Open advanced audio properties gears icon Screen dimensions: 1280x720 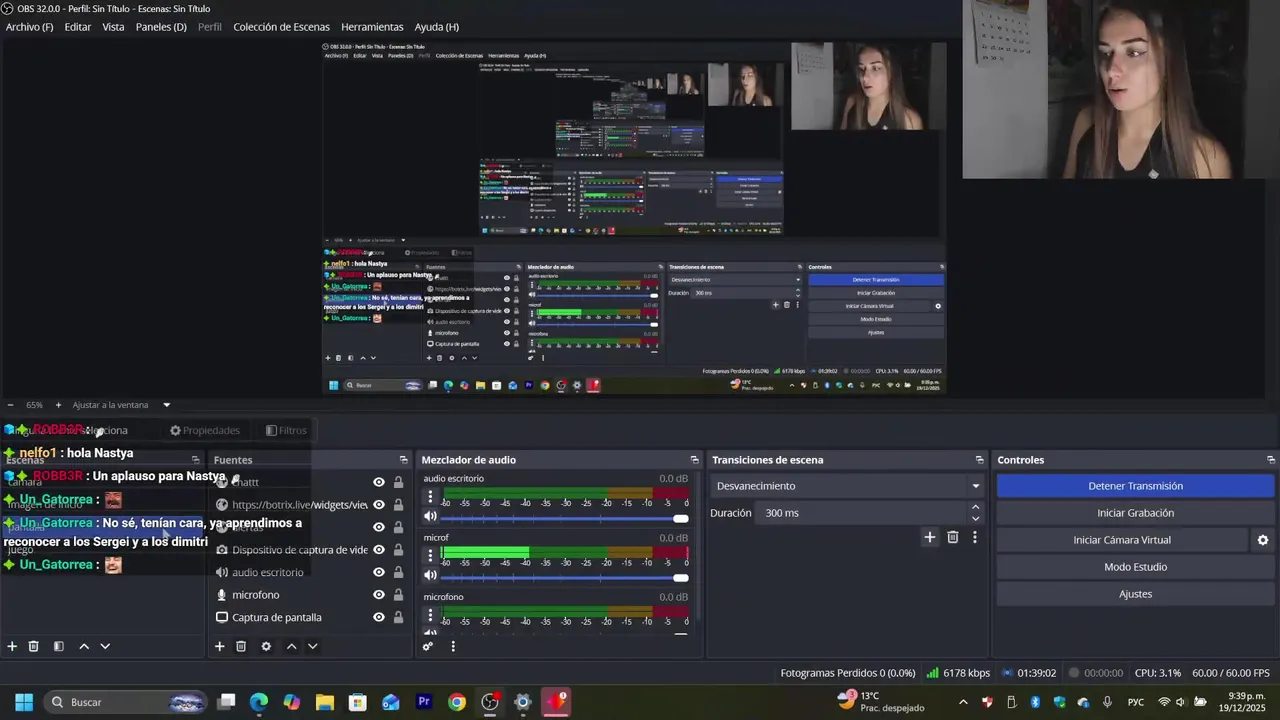428,646
